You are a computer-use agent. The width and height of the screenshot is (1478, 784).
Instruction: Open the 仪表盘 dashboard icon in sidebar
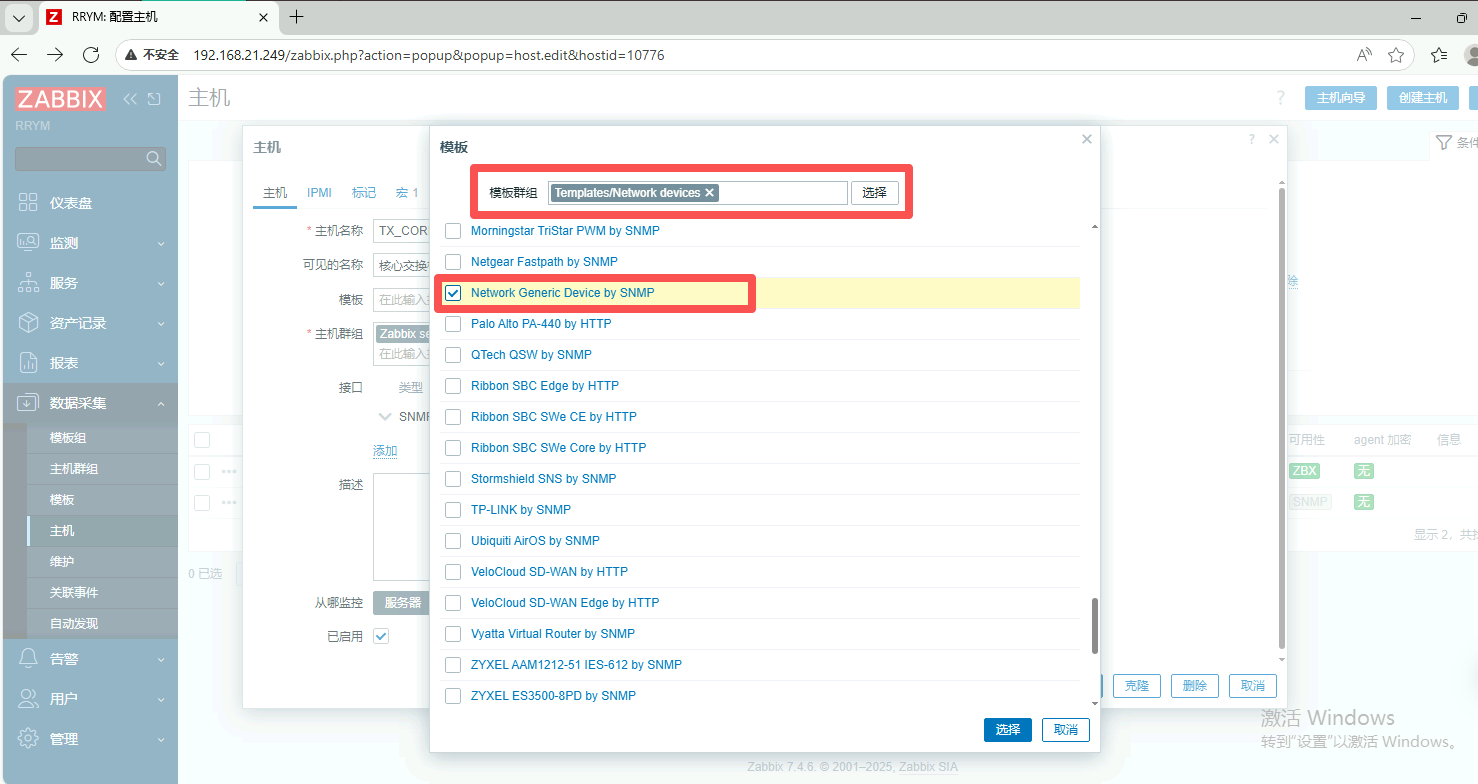click(28, 203)
